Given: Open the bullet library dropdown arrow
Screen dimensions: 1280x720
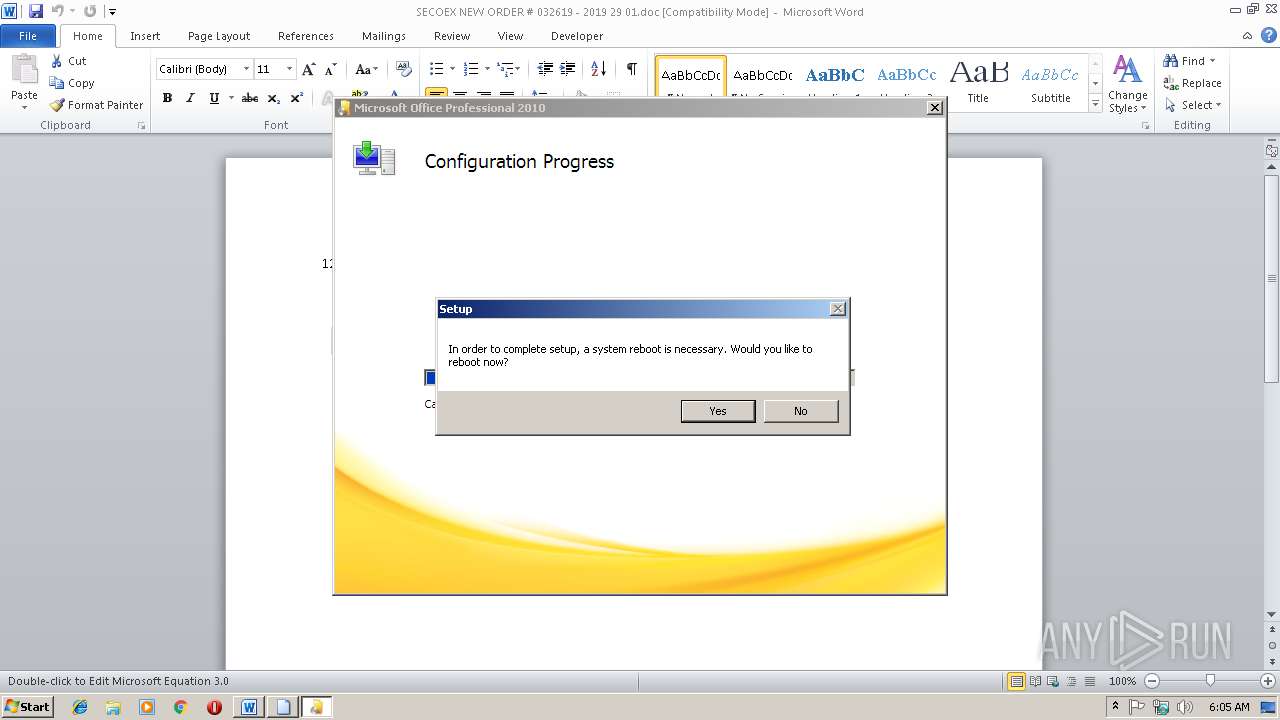Looking at the screenshot, I should (x=452, y=69).
